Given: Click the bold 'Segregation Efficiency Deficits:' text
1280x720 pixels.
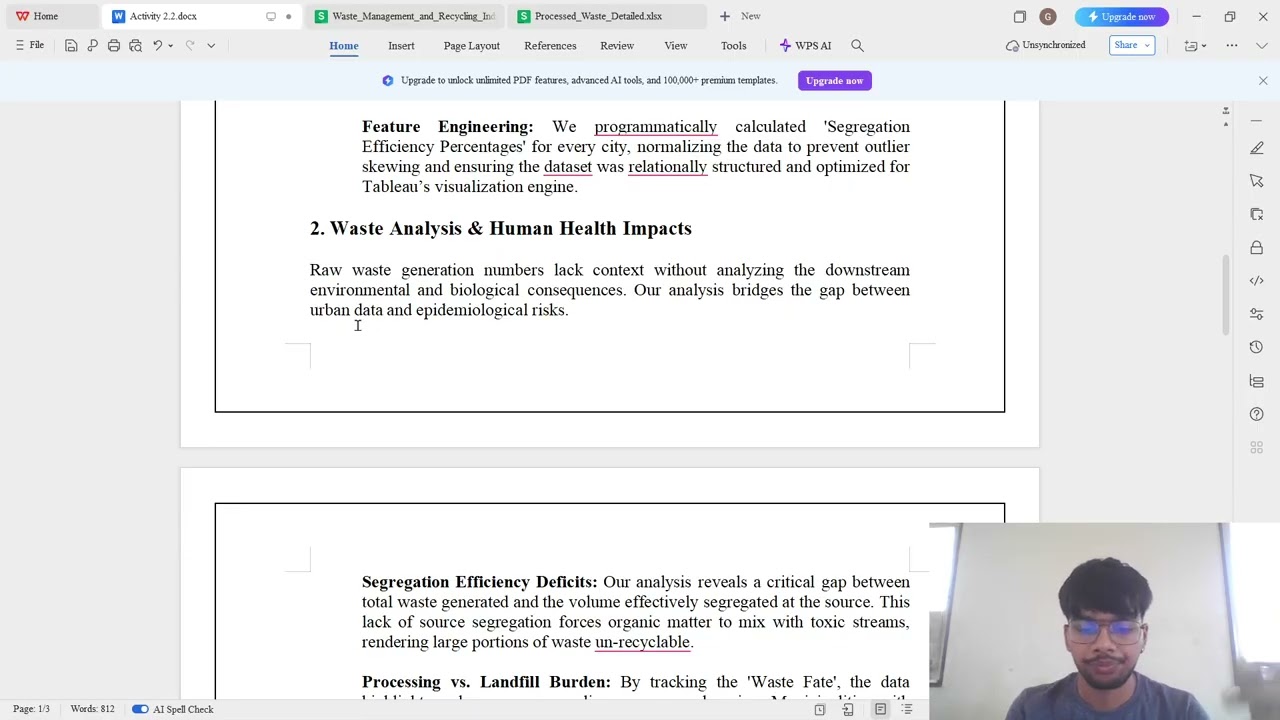Looking at the screenshot, I should tap(479, 582).
